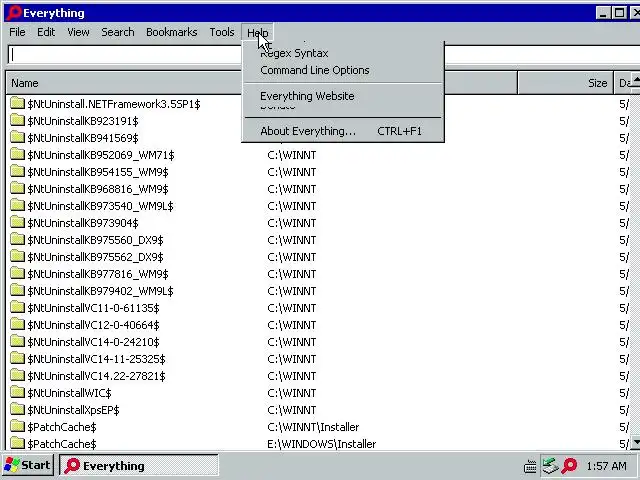Select the $NtUninstallKB923191$ name text
Screen dimensions: 640x480
tap(83, 121)
